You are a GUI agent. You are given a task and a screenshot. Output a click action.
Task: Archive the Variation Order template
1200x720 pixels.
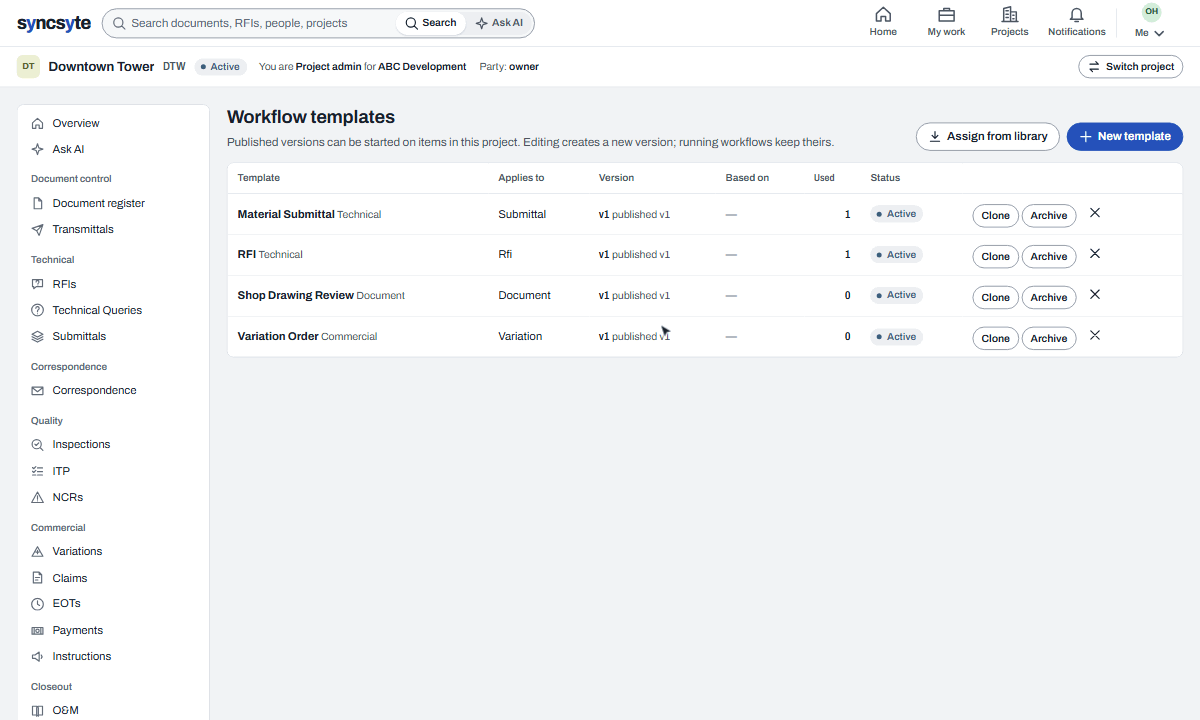click(1049, 338)
